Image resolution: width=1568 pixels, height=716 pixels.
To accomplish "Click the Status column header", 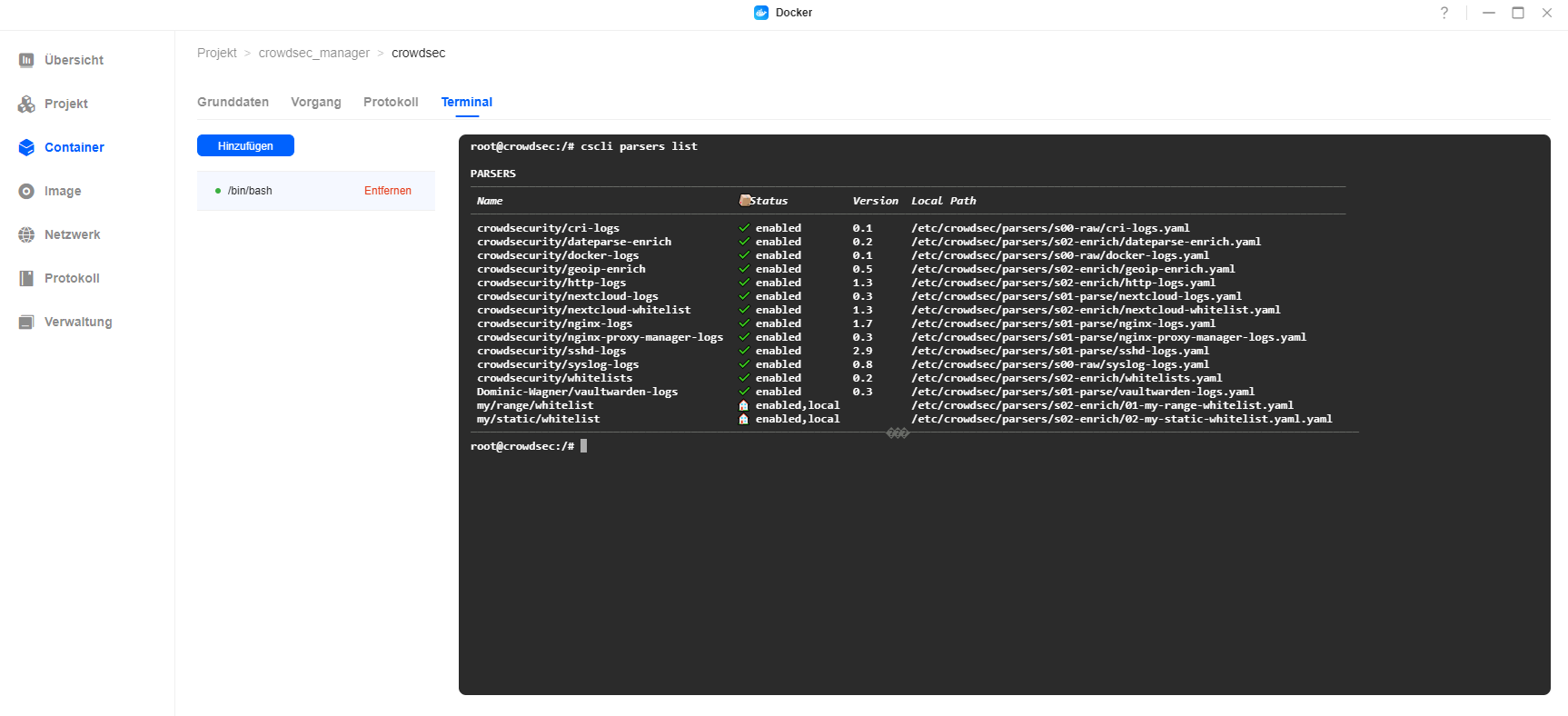I will click(x=769, y=201).
